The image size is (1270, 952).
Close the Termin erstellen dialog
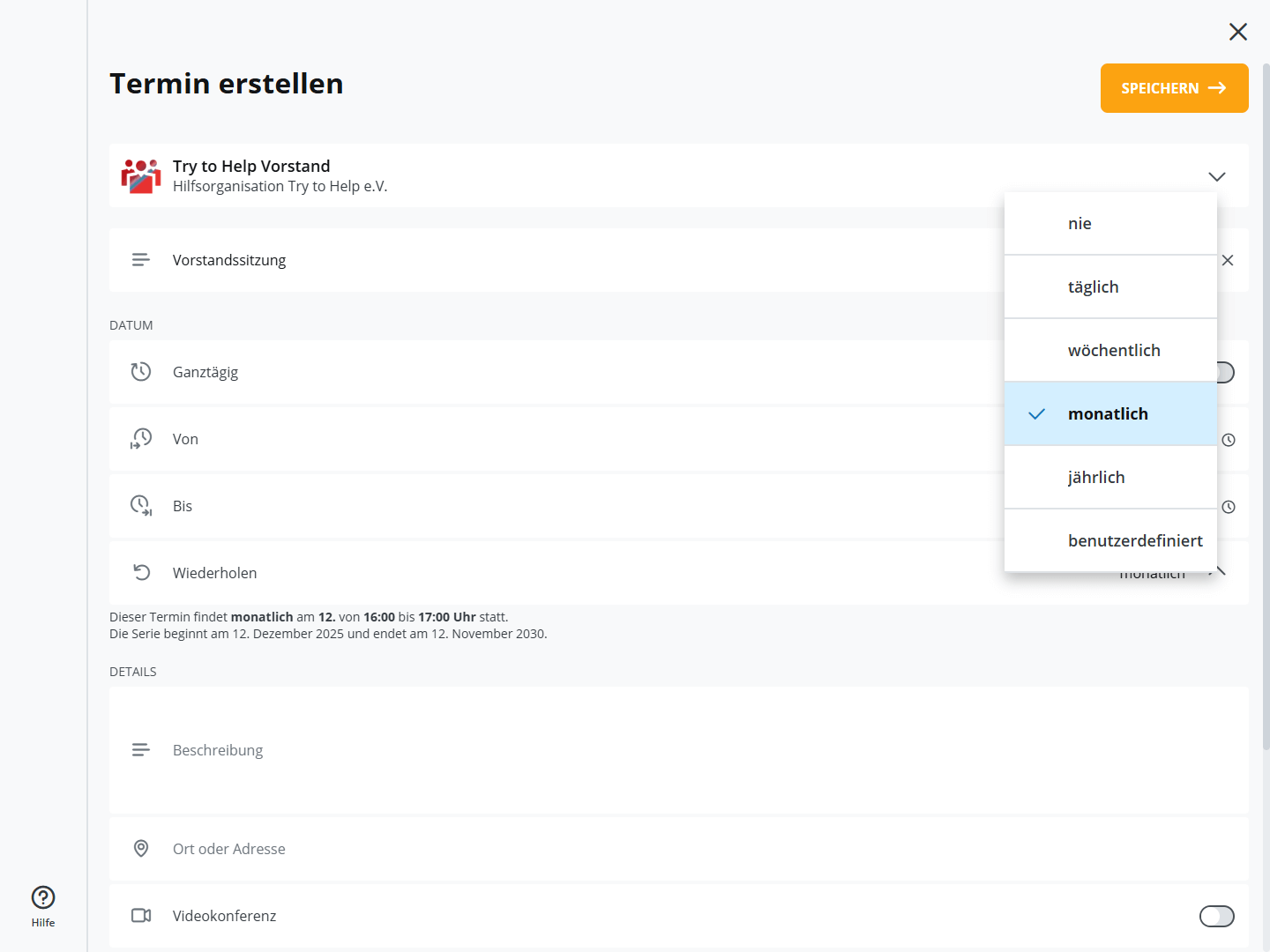[1238, 32]
